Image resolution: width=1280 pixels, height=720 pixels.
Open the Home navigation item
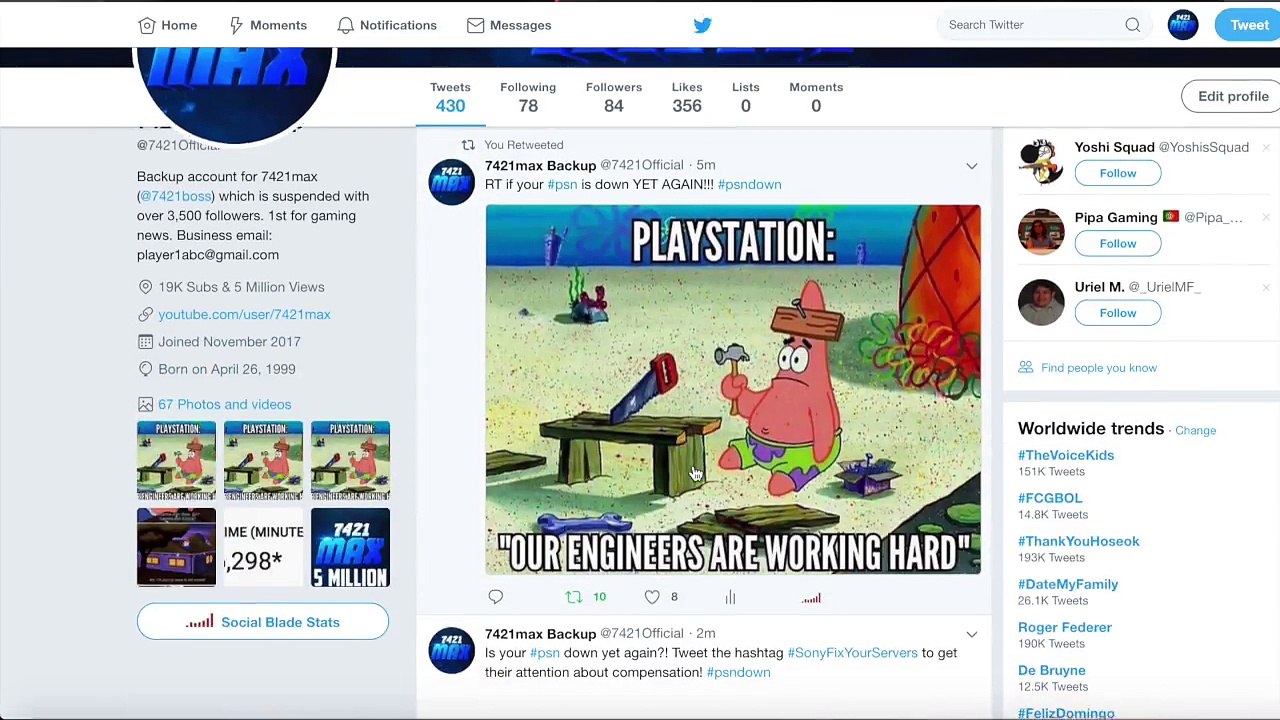pos(167,25)
